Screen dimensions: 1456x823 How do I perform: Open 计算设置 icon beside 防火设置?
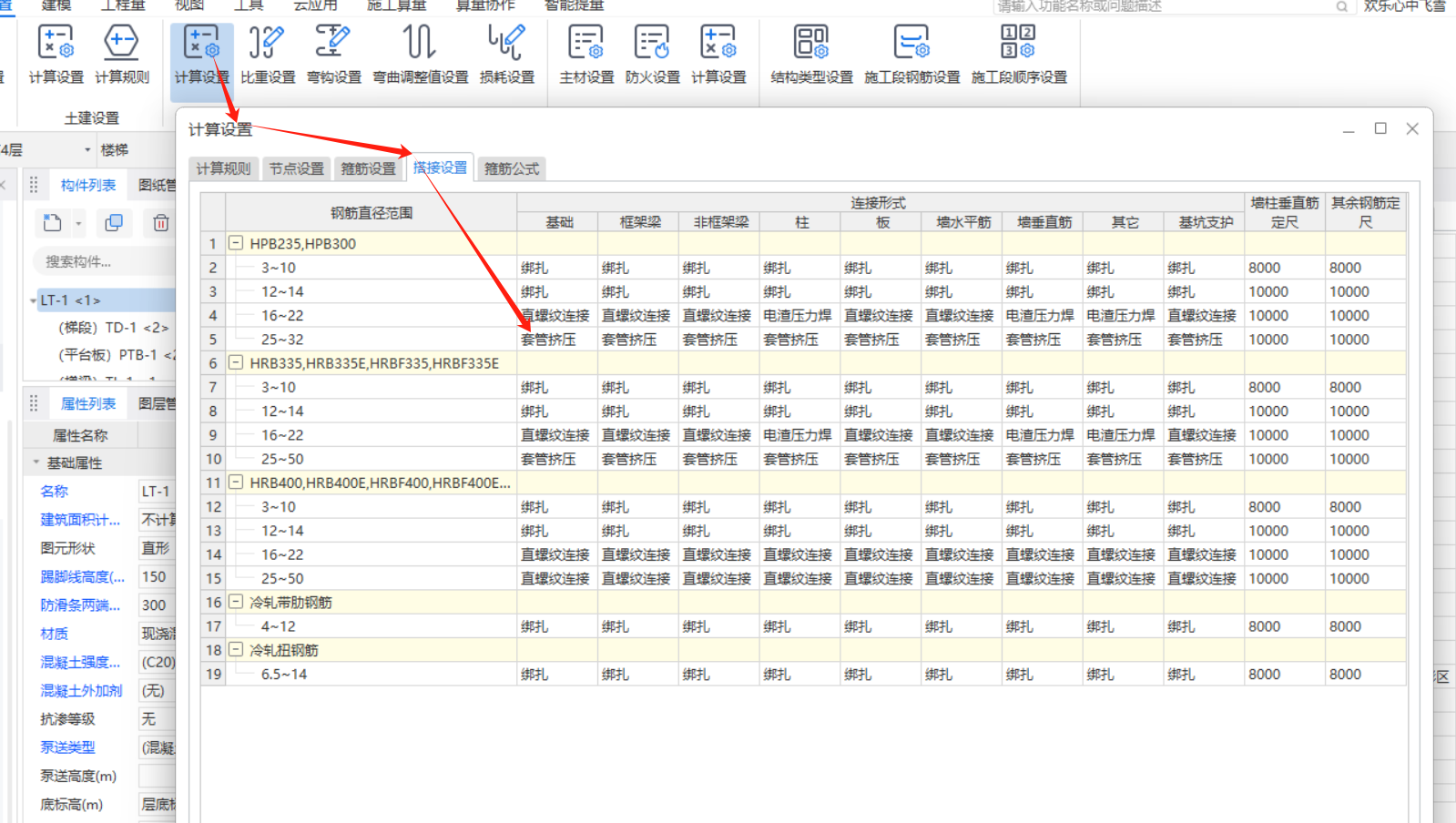point(718,55)
